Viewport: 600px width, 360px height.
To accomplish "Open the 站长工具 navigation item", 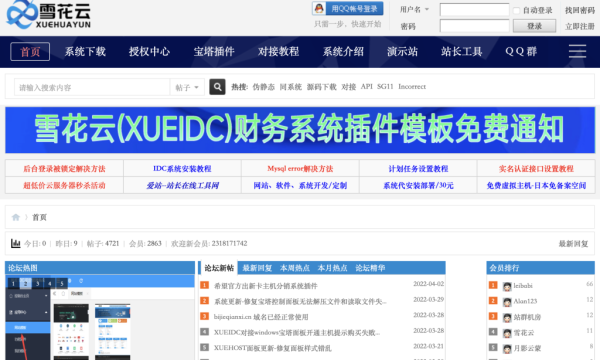I will click(461, 52).
